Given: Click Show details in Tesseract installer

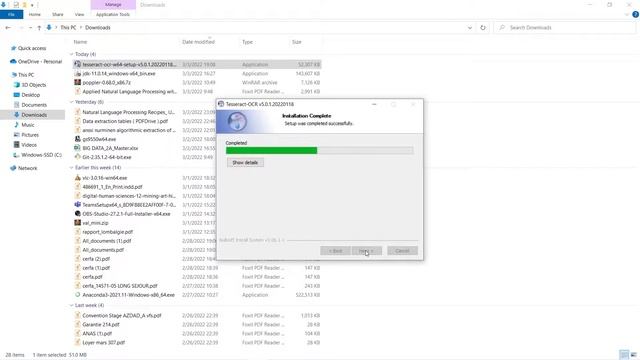Looking at the screenshot, I should [245, 162].
